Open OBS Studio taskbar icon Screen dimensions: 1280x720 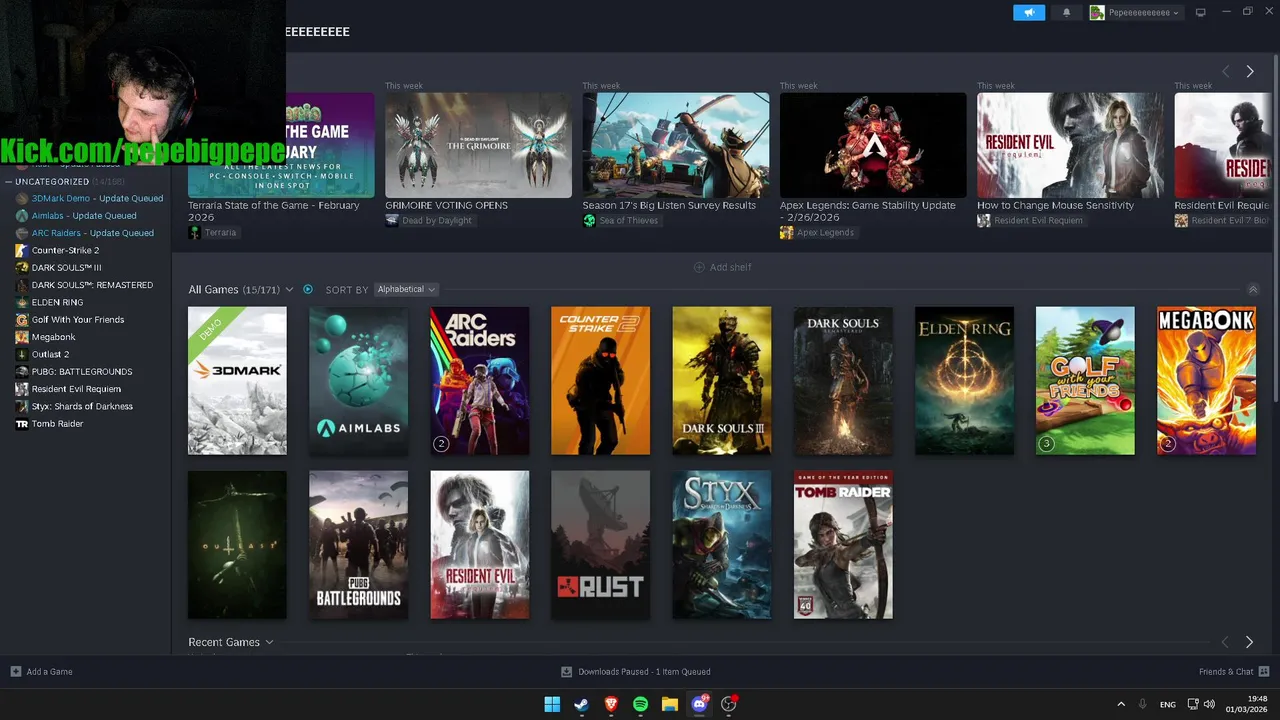tap(729, 704)
